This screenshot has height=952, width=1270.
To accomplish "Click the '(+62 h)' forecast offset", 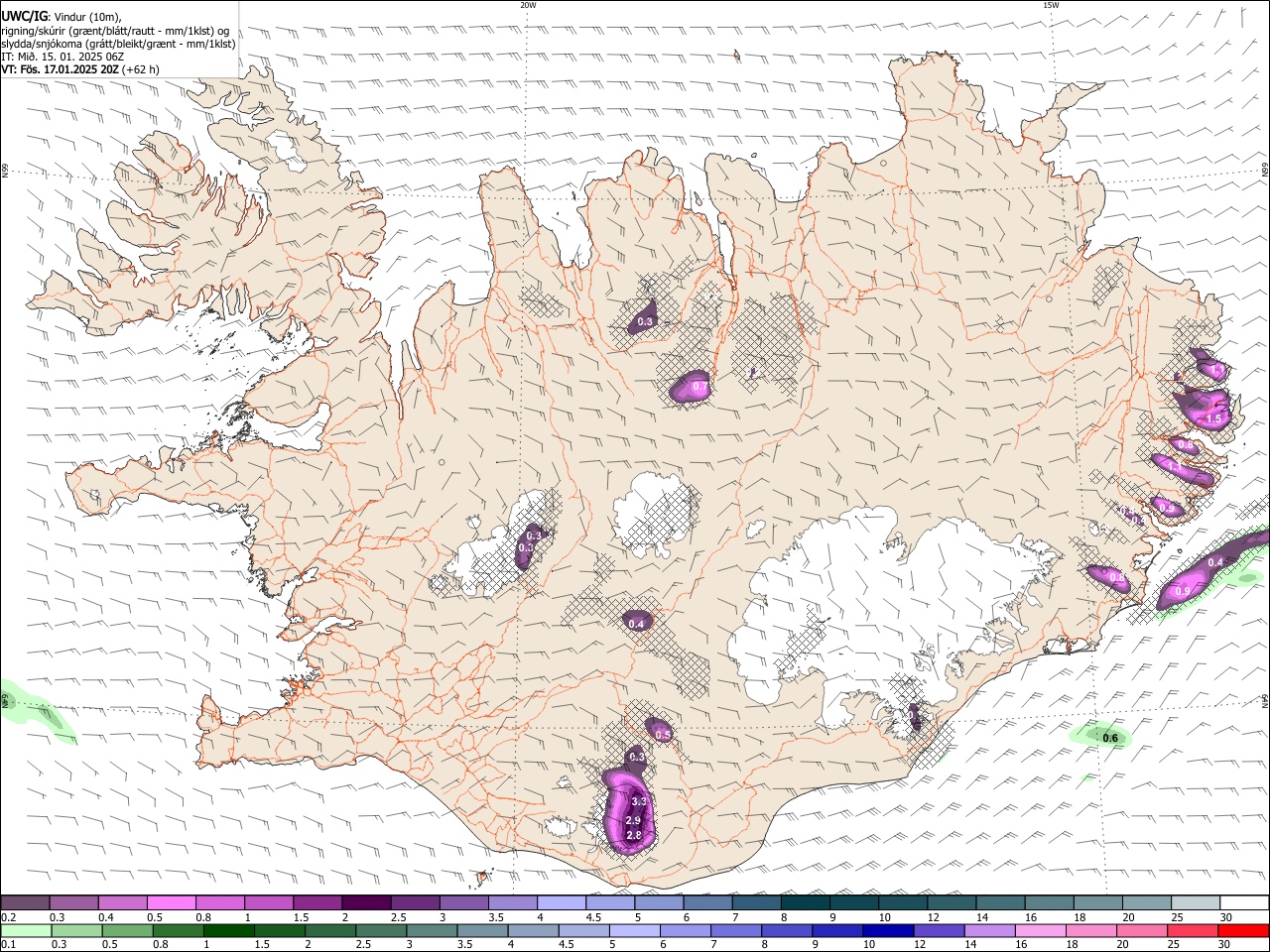I will coord(142,69).
